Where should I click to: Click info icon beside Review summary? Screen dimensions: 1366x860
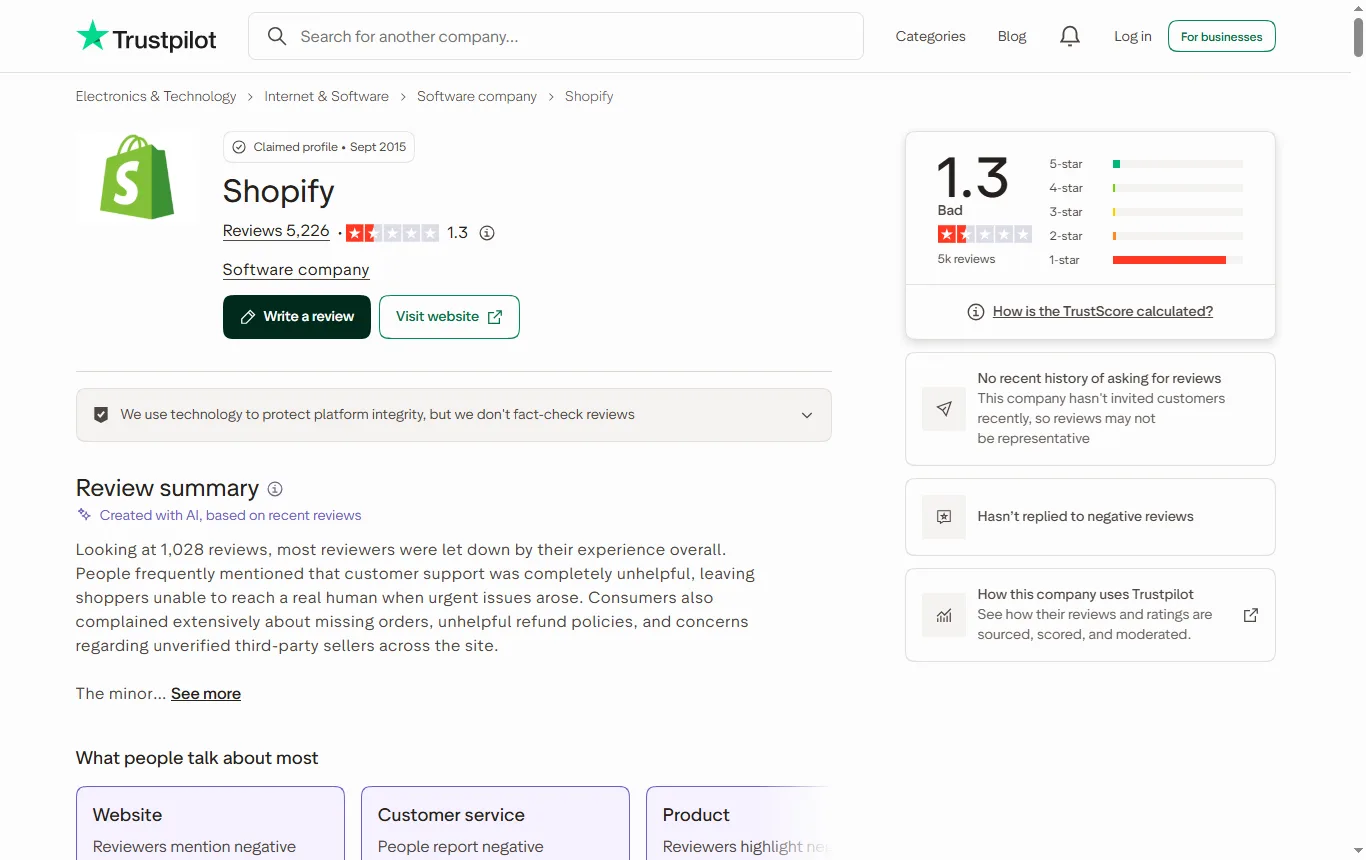click(275, 489)
